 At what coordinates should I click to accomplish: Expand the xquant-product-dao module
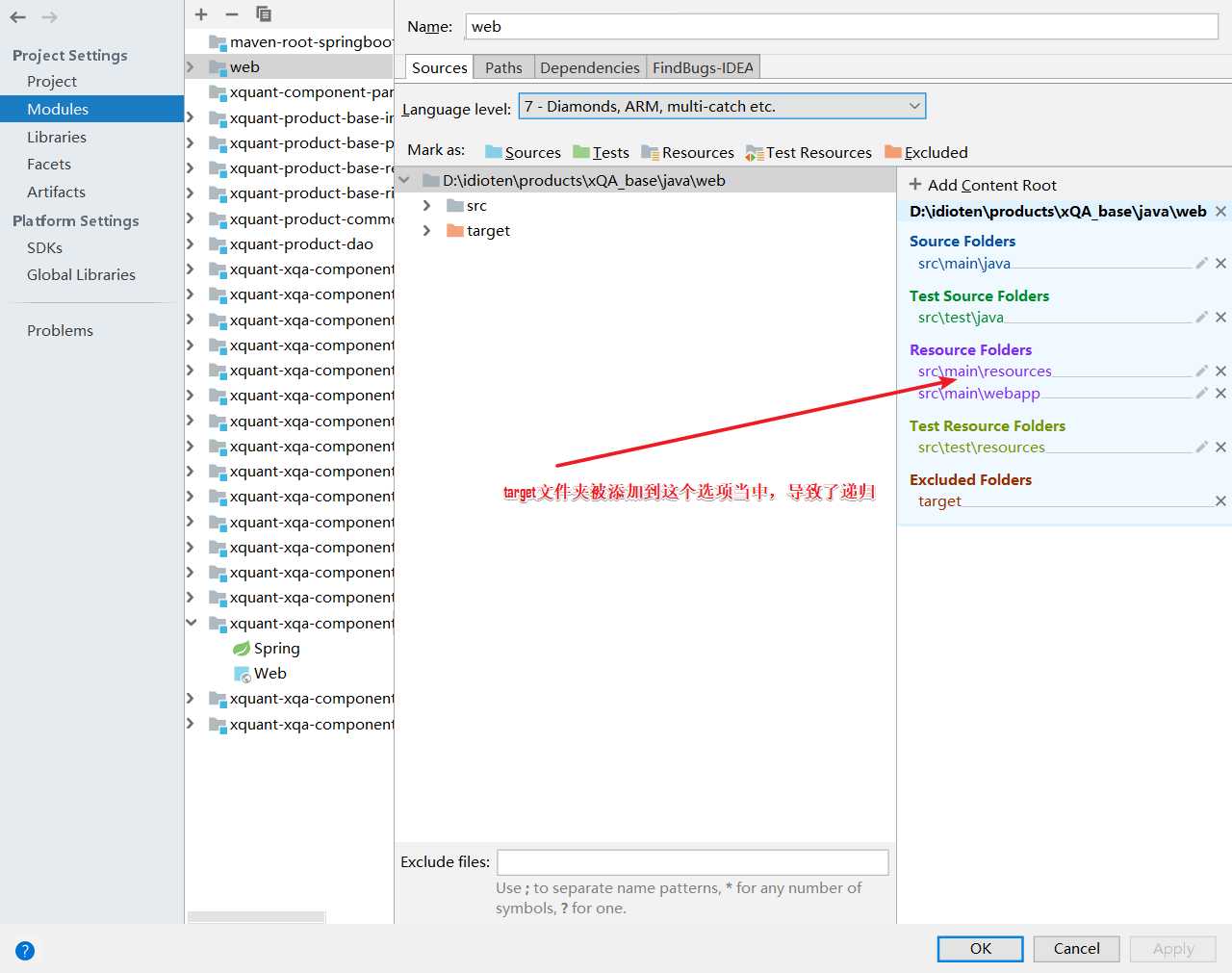[191, 243]
